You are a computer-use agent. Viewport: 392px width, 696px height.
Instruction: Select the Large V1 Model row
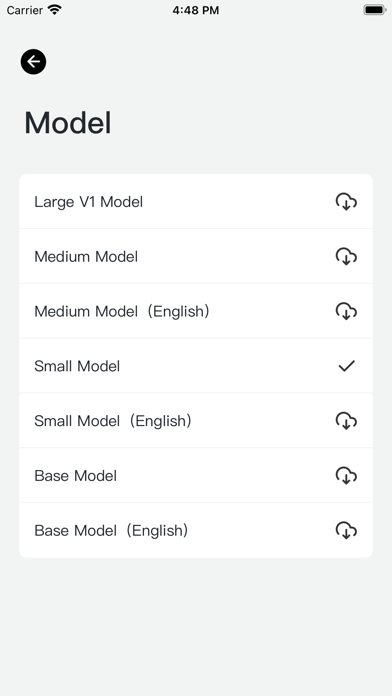[x=196, y=202]
